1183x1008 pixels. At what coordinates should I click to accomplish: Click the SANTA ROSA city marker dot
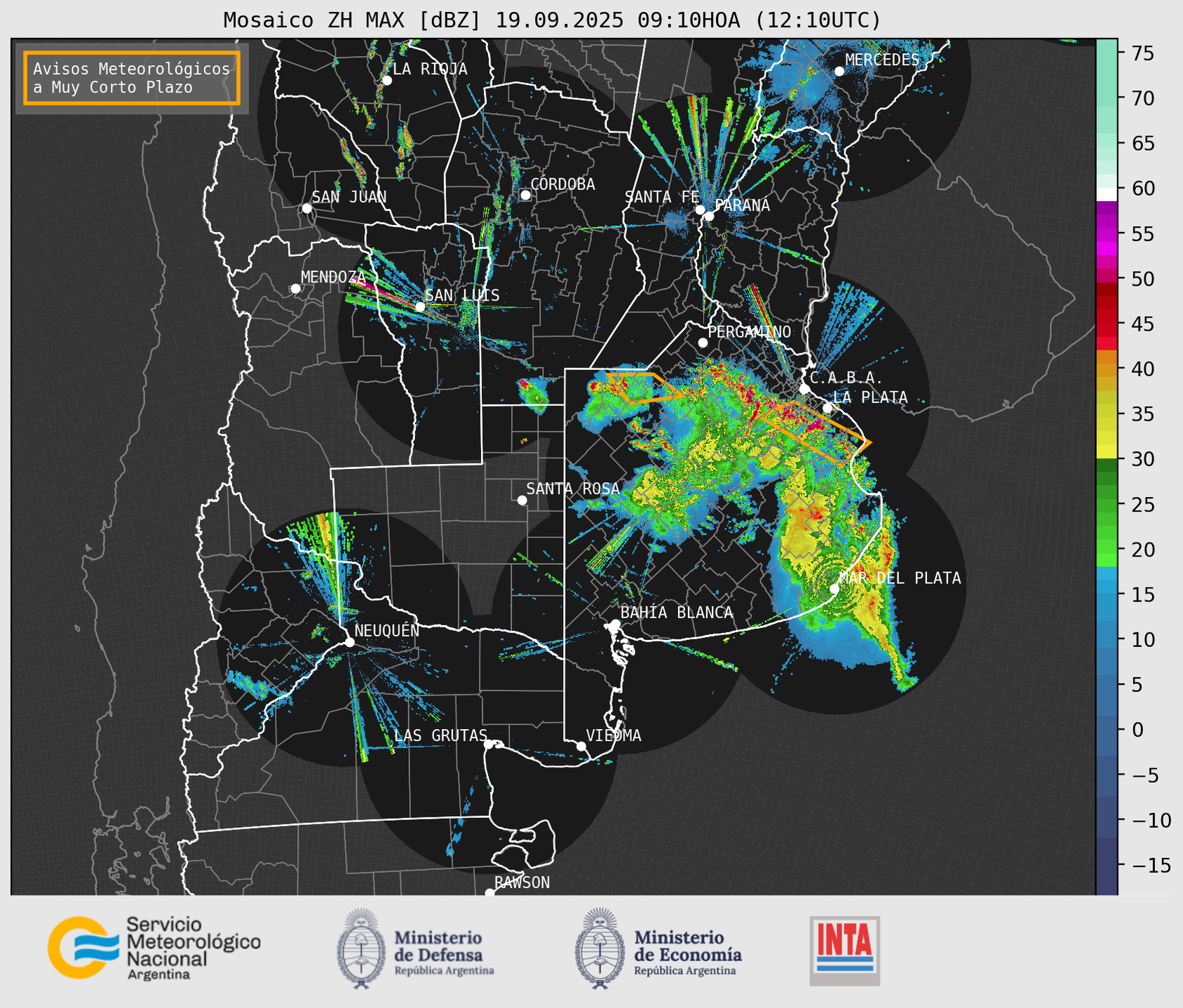[x=522, y=500]
